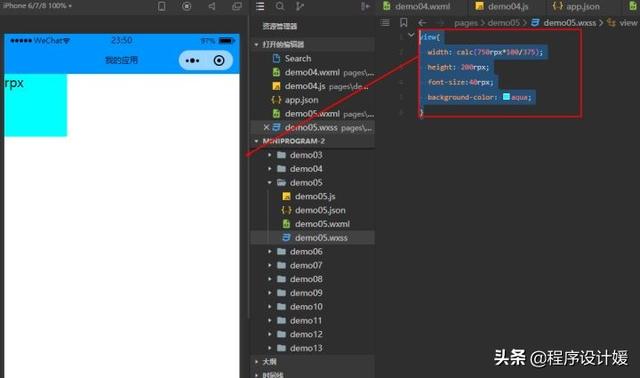Navigate back with the left arrow icon
Screen dimensions: 640x378
click(422, 23)
